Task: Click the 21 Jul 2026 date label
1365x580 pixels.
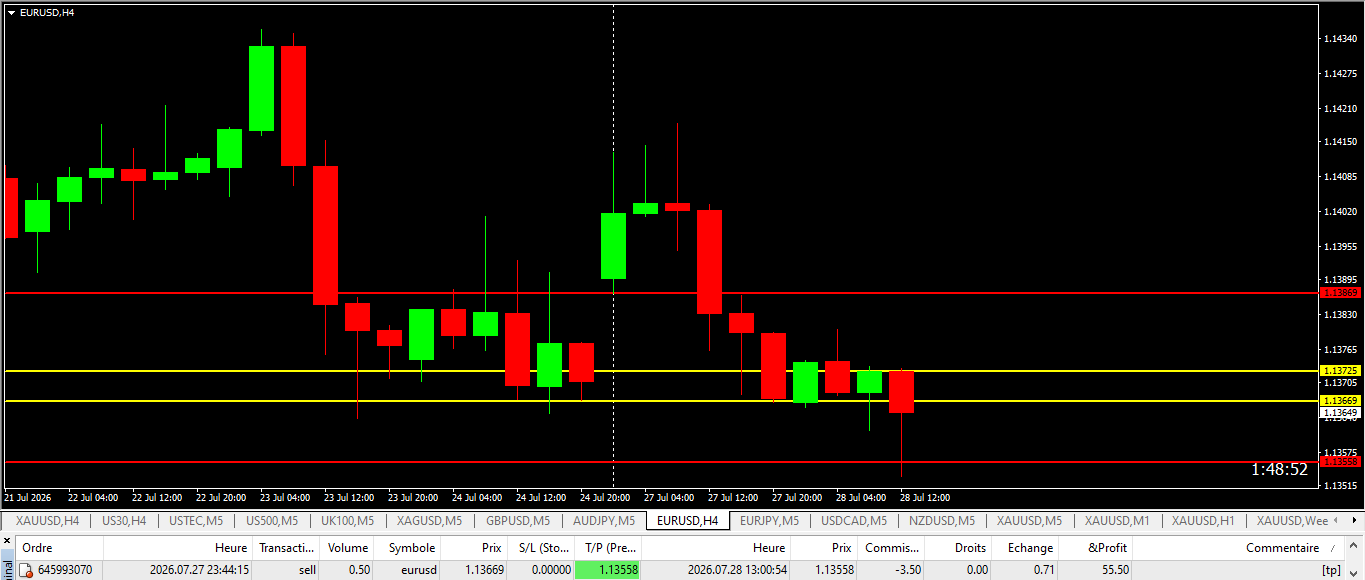Action: [28, 497]
